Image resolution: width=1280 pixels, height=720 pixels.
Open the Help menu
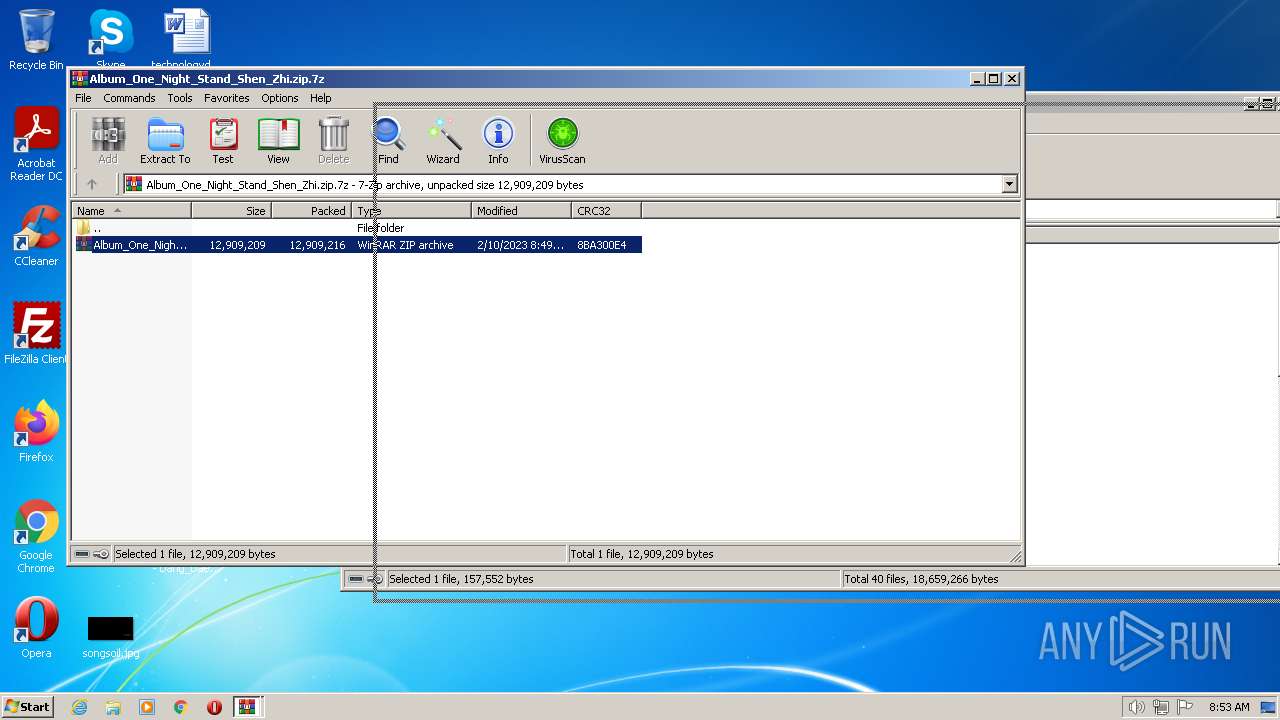[320, 98]
